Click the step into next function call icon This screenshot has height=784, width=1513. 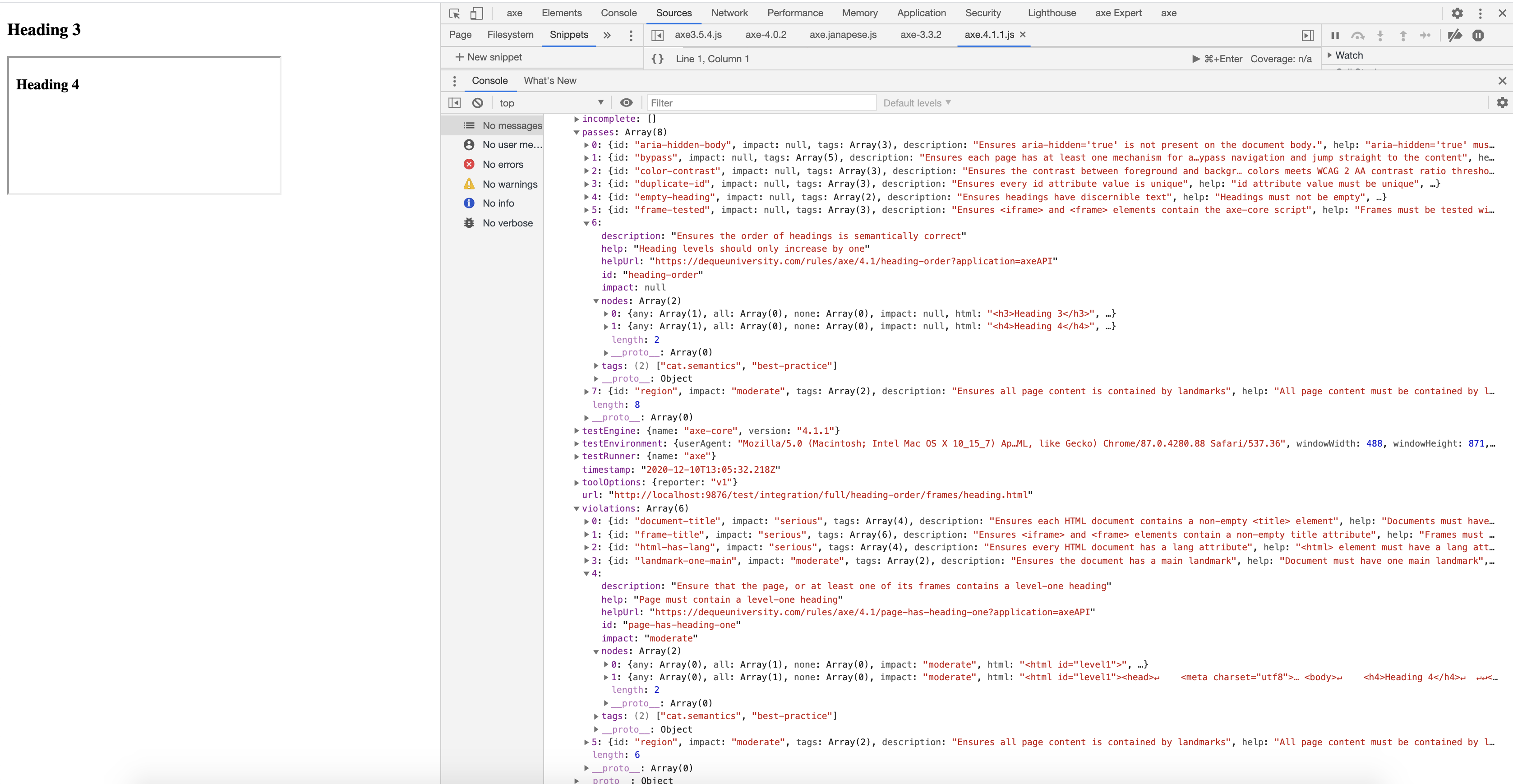click(1380, 35)
